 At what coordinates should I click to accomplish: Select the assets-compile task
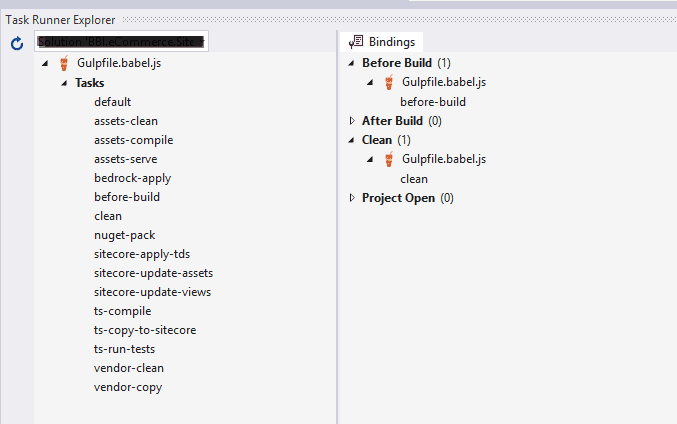133,140
